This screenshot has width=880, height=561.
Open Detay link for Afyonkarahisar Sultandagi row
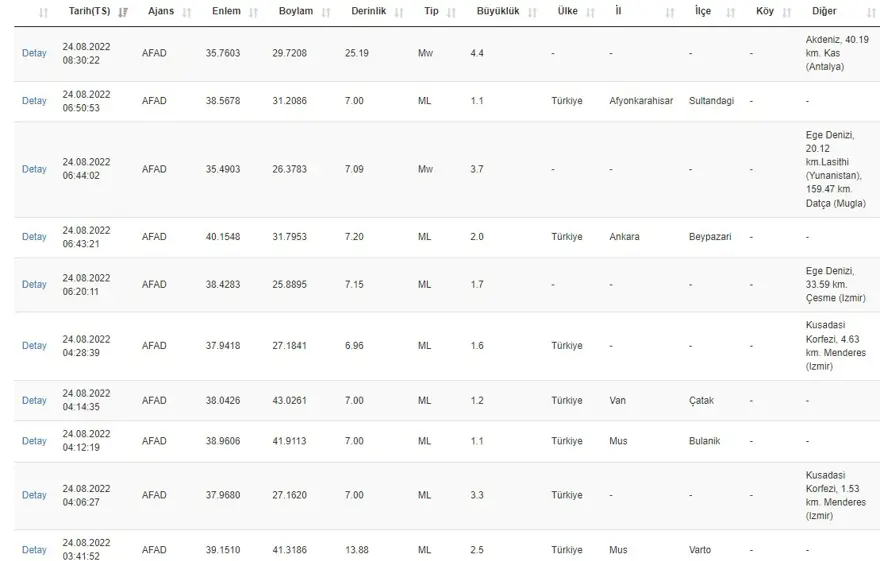[x=34, y=101]
